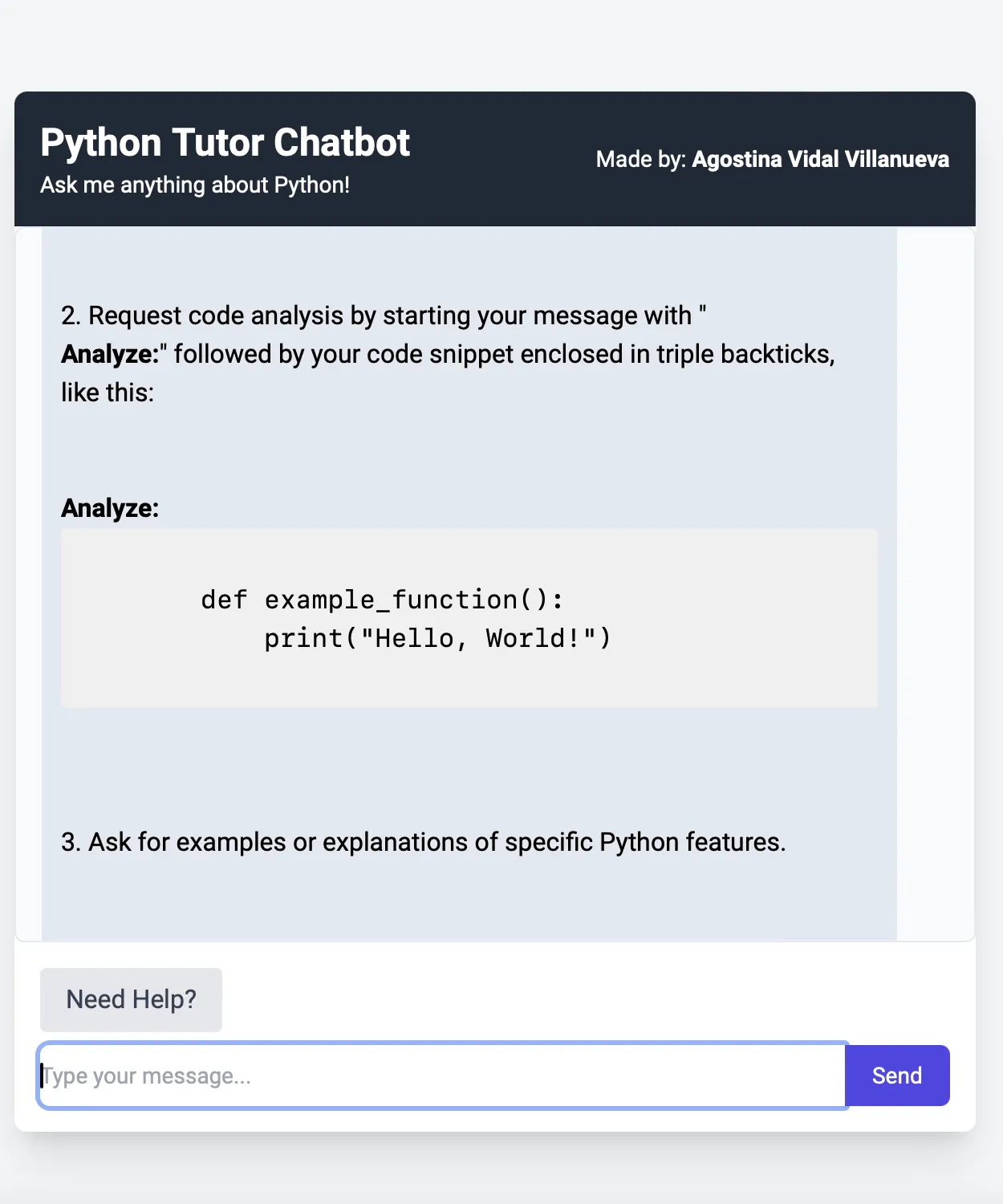Screen dimensions: 1003x1204
Task: Click the Made by: label in header
Action: [x=640, y=159]
